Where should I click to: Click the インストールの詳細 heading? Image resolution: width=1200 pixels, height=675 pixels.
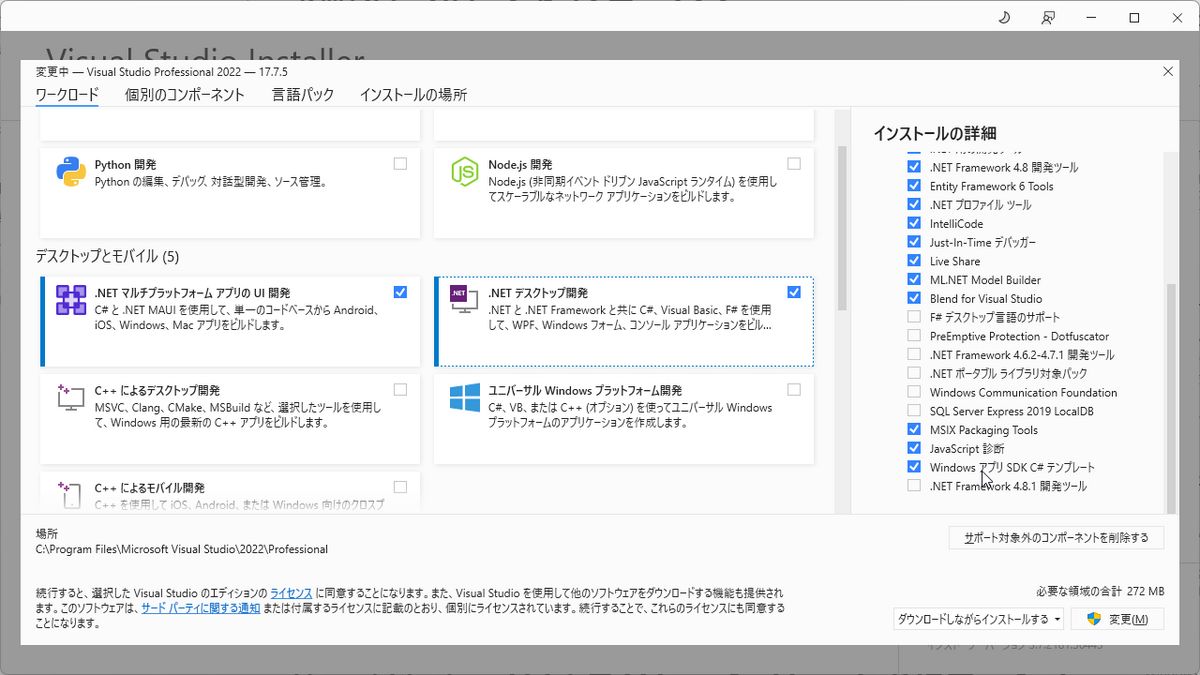(x=935, y=133)
